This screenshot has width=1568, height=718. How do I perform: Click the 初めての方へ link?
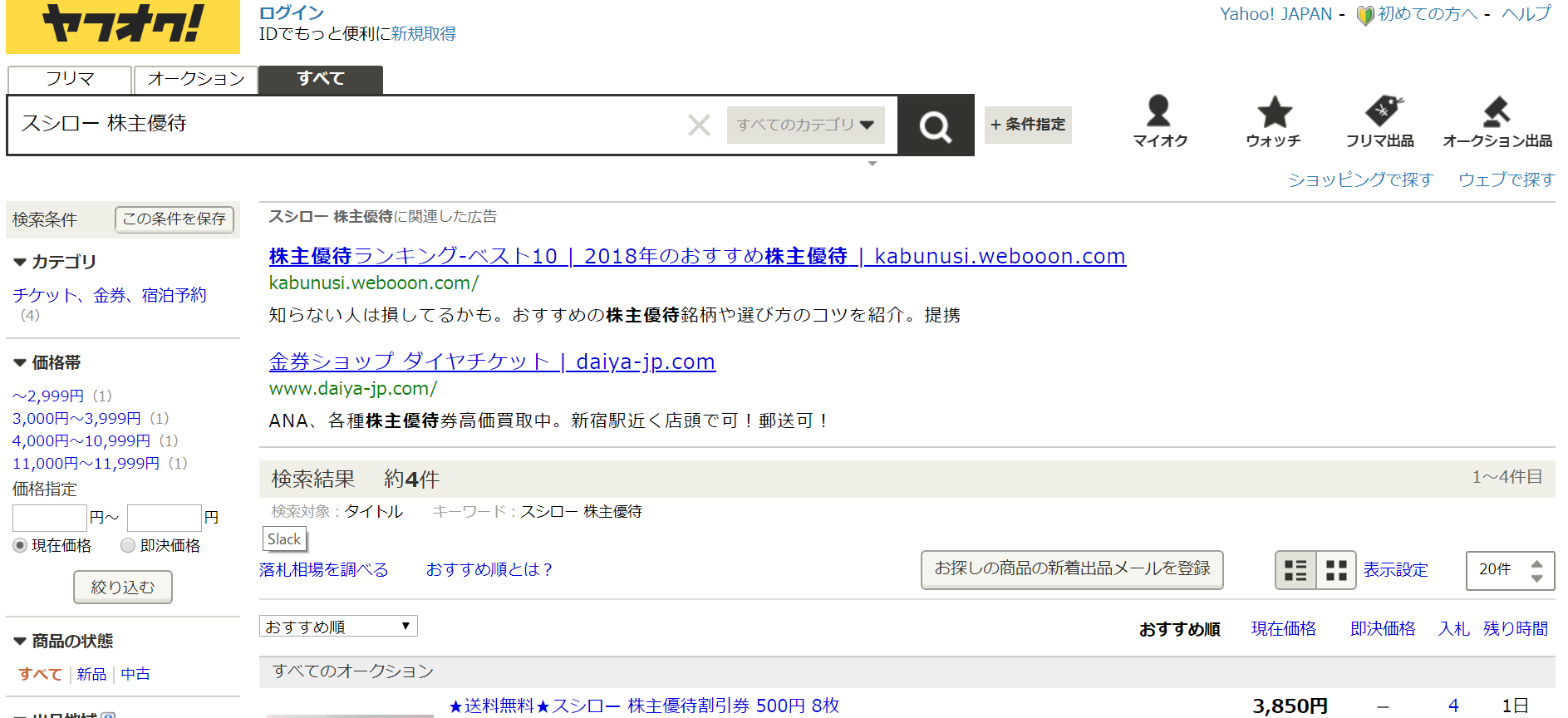pos(1428,14)
